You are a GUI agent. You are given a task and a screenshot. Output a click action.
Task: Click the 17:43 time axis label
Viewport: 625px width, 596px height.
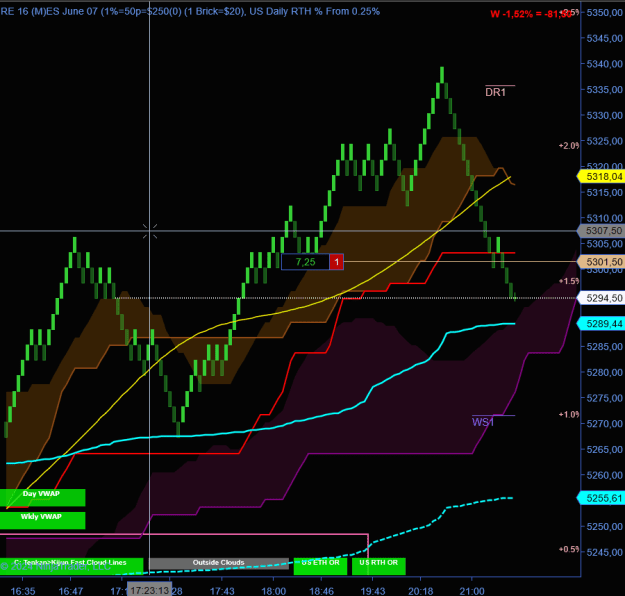222,591
